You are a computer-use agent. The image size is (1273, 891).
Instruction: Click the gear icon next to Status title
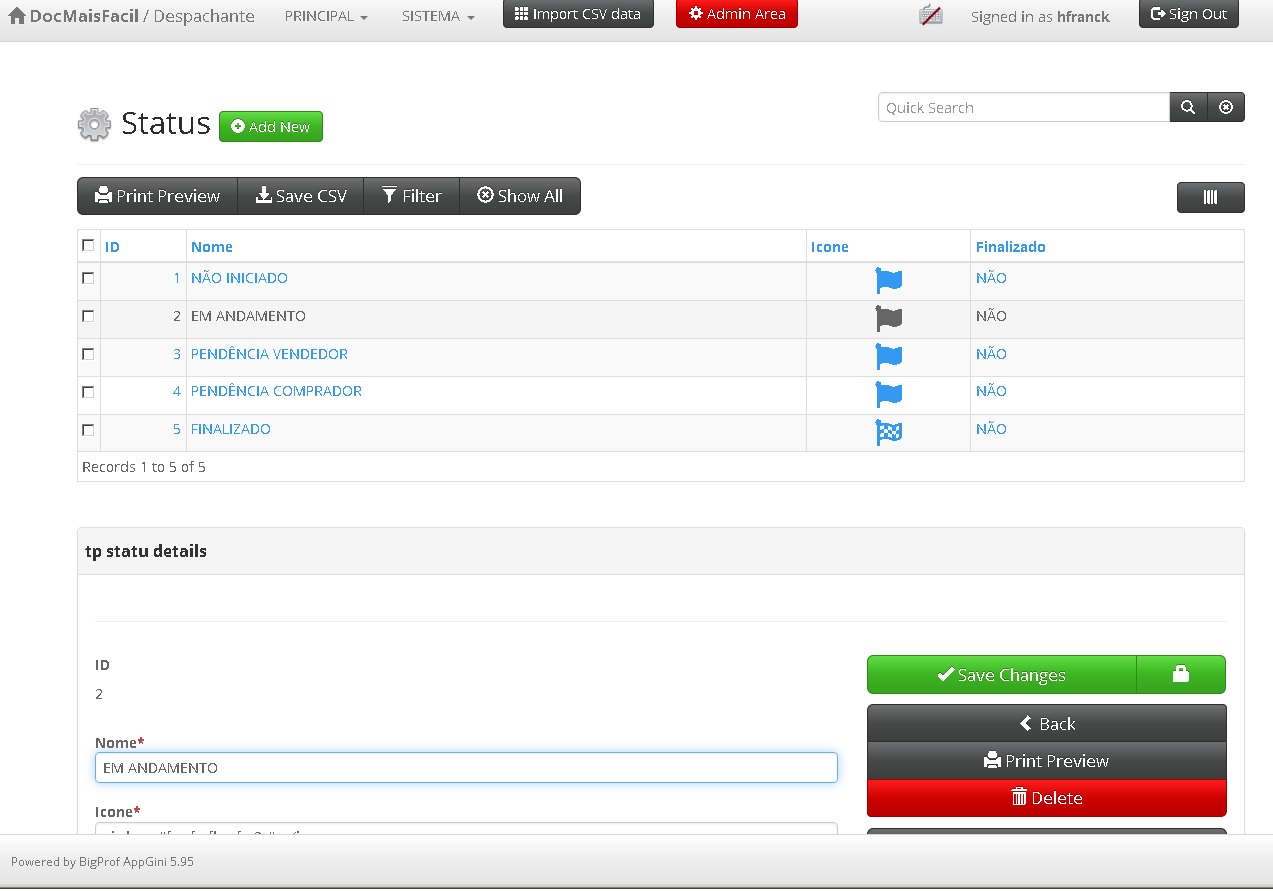click(94, 124)
